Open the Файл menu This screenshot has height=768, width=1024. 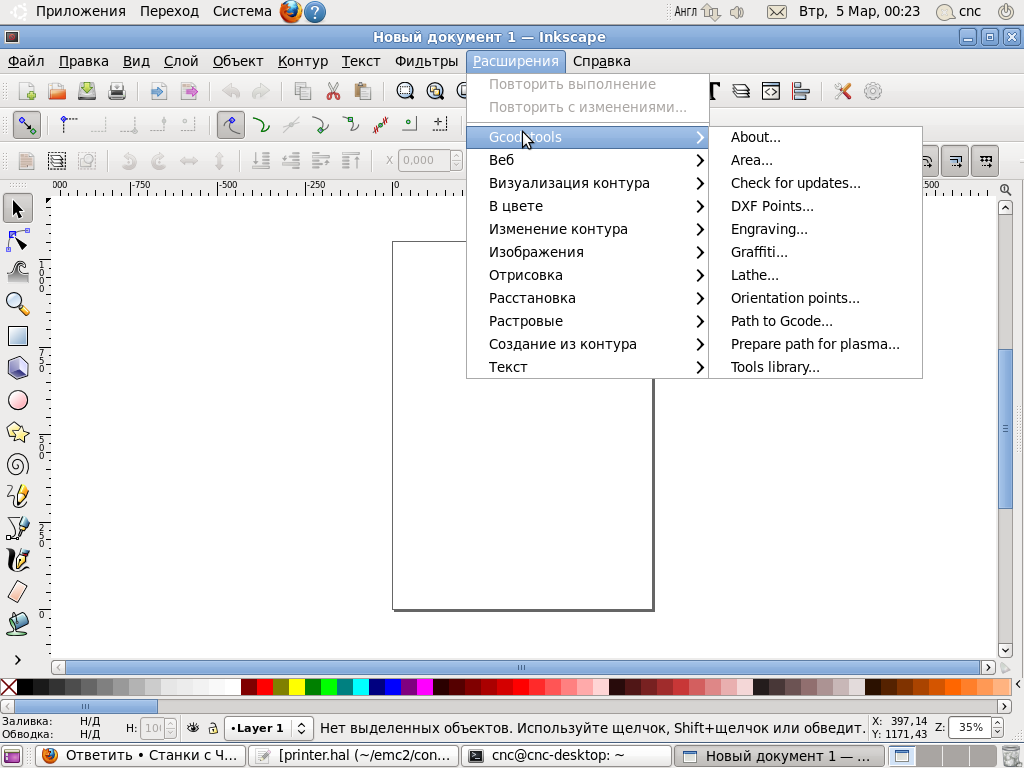coord(26,61)
